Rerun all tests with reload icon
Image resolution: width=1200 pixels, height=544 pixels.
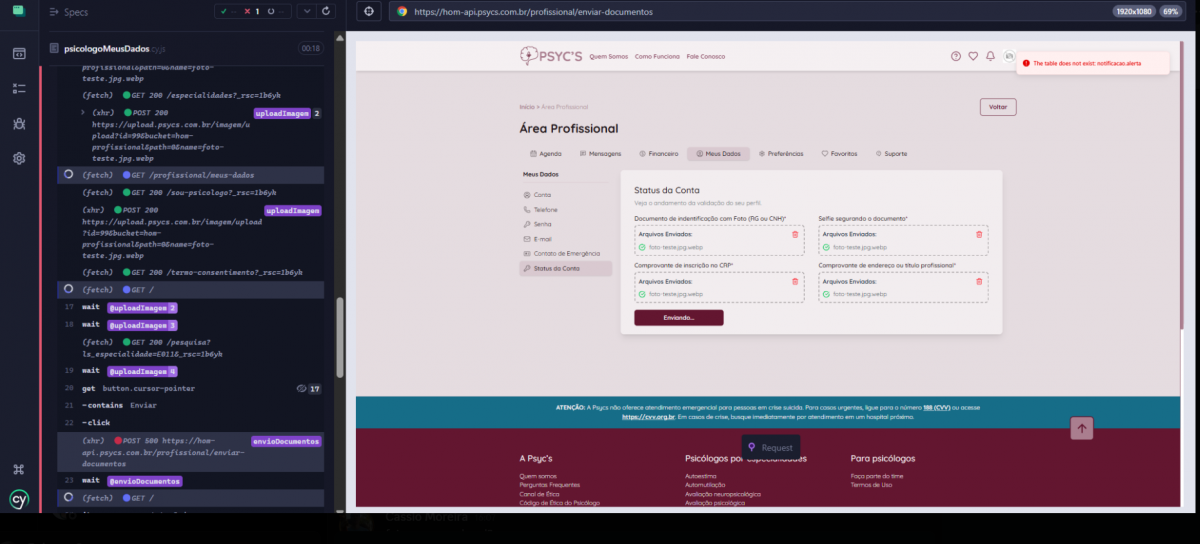tap(326, 12)
